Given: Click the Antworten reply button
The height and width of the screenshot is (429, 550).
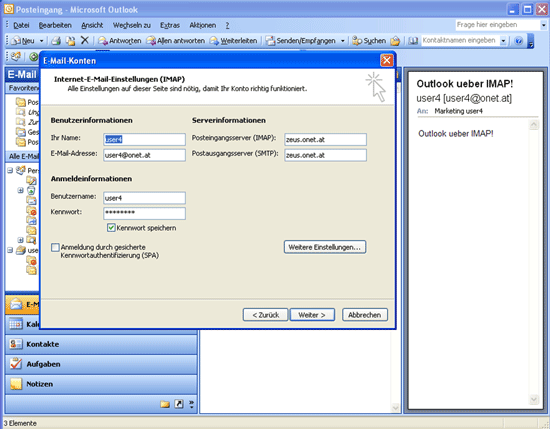Looking at the screenshot, I should (119, 41).
